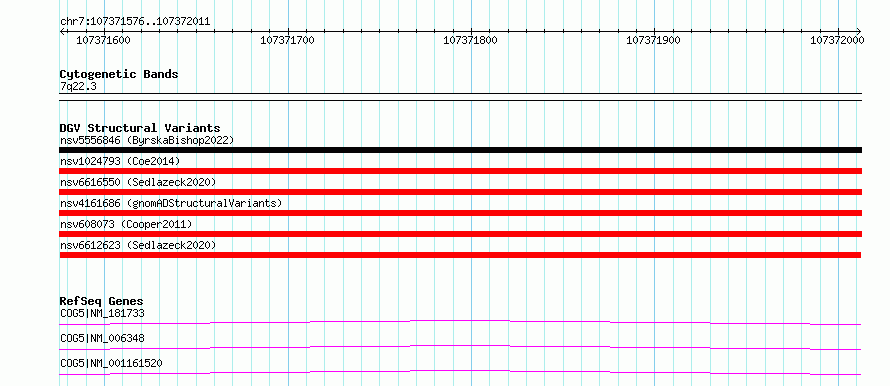Open variant nsv5556846 (ByrskaBishop2022) label
Screen dimensions: 890x386
[147, 140]
